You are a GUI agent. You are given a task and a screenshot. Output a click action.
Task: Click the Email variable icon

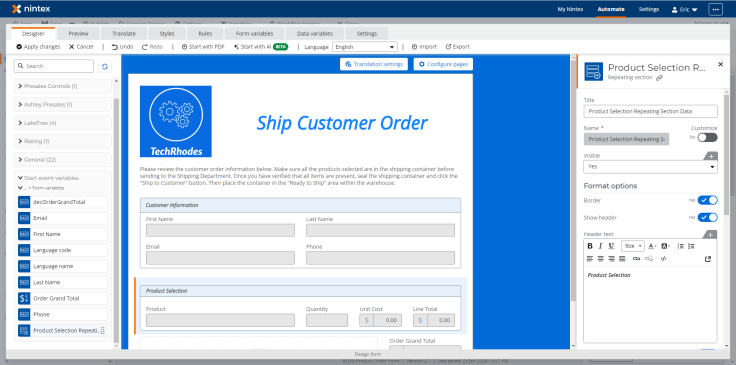tap(24, 218)
